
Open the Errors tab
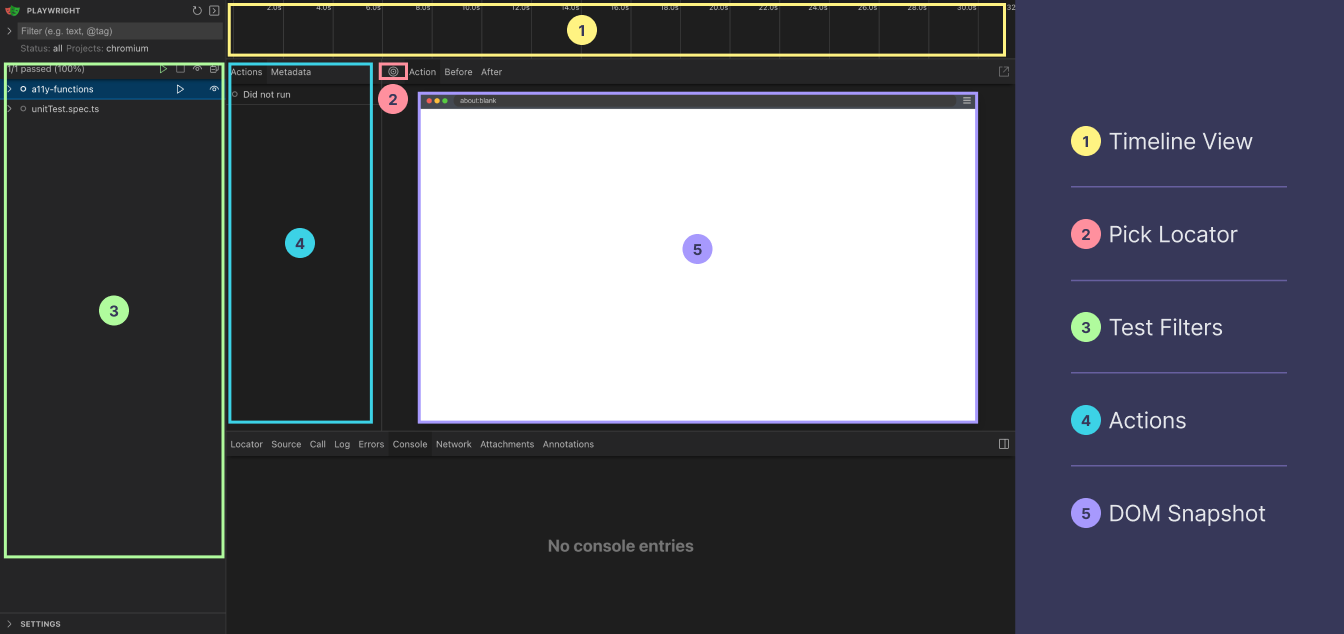(371, 444)
